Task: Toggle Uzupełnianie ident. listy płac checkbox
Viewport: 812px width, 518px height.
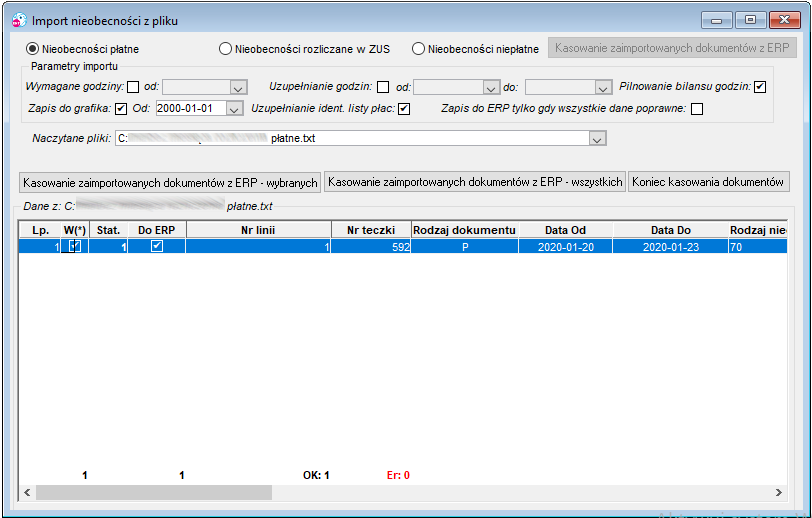Action: (404, 109)
